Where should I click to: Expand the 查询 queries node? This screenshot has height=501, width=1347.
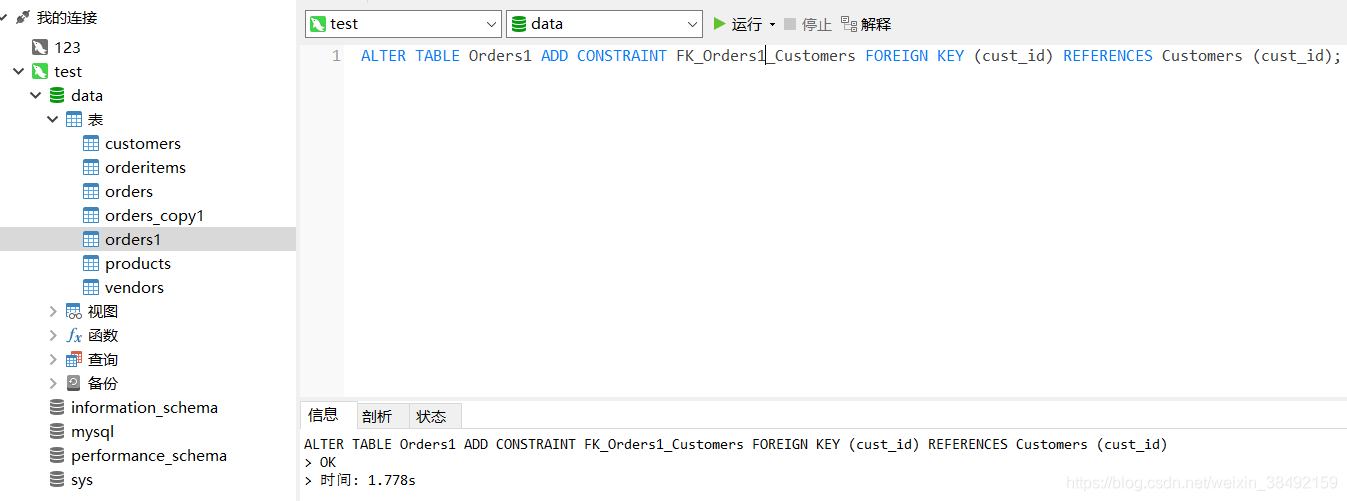[x=53, y=359]
